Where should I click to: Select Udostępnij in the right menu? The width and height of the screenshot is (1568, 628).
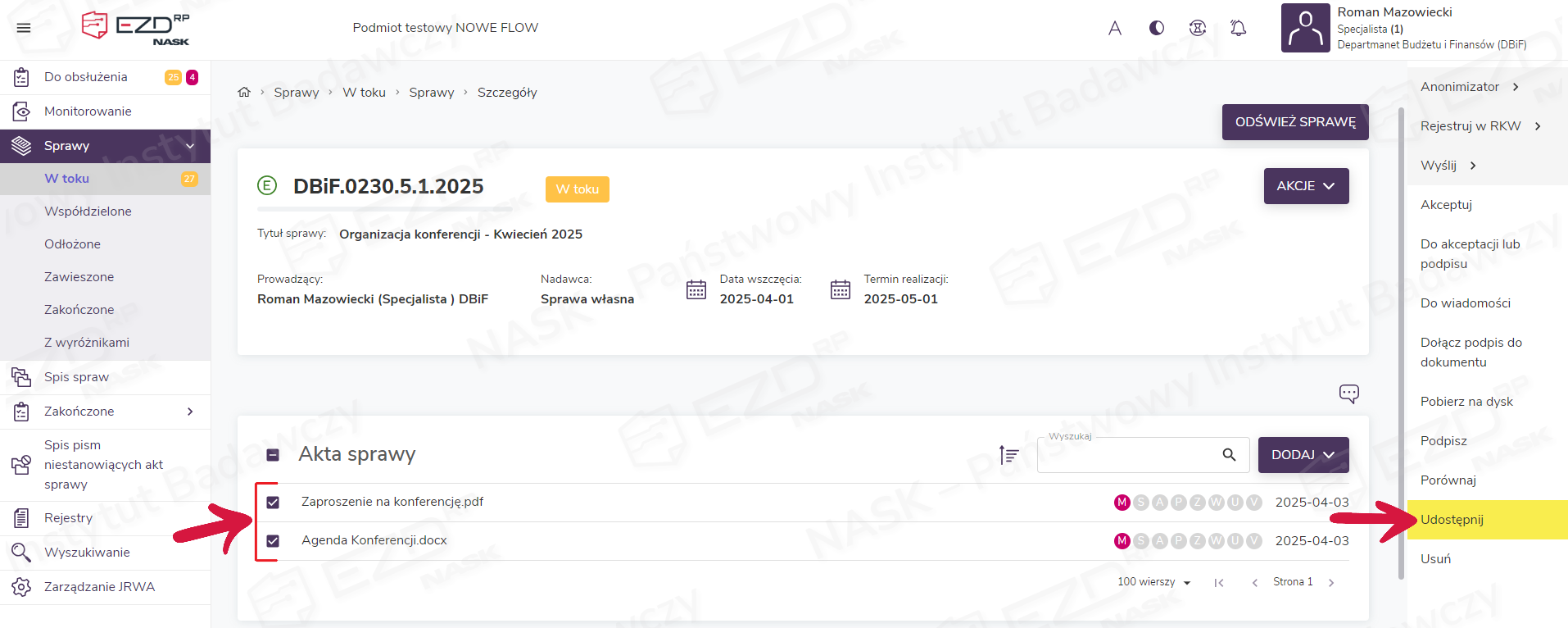[x=1452, y=520]
